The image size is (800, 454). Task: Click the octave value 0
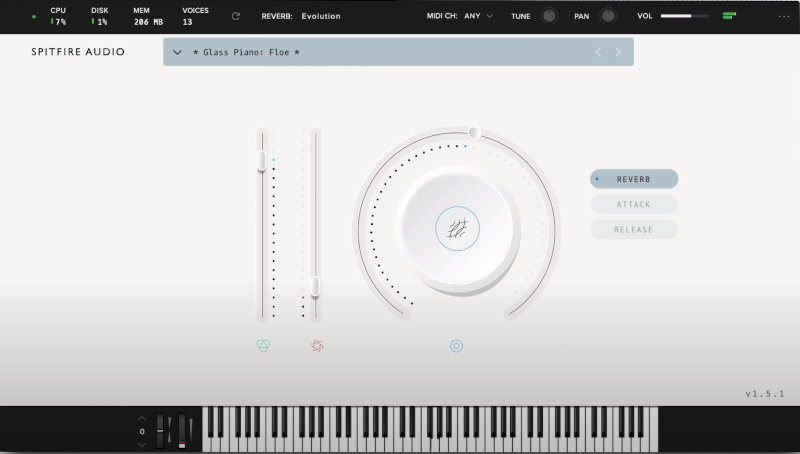click(x=142, y=432)
